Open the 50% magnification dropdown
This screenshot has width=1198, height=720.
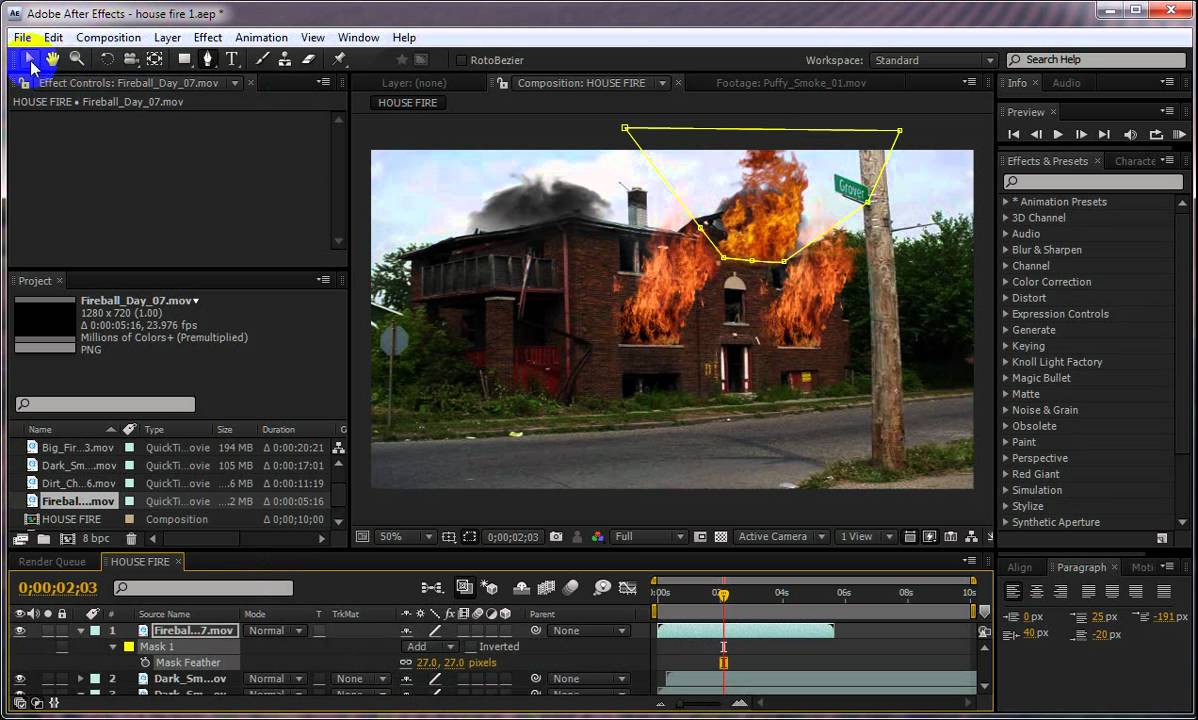coord(405,537)
